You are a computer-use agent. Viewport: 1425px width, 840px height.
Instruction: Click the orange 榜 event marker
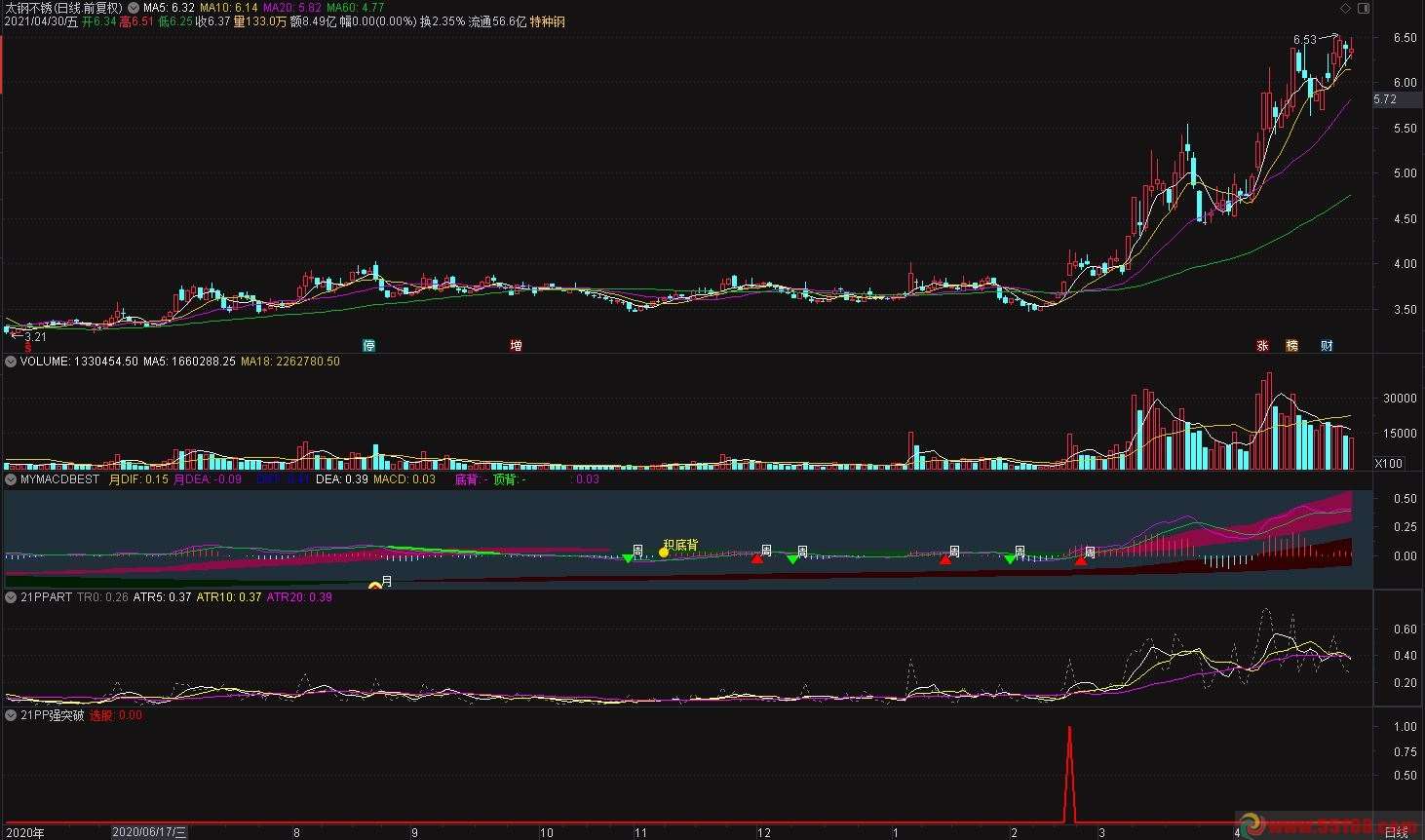coord(1292,346)
